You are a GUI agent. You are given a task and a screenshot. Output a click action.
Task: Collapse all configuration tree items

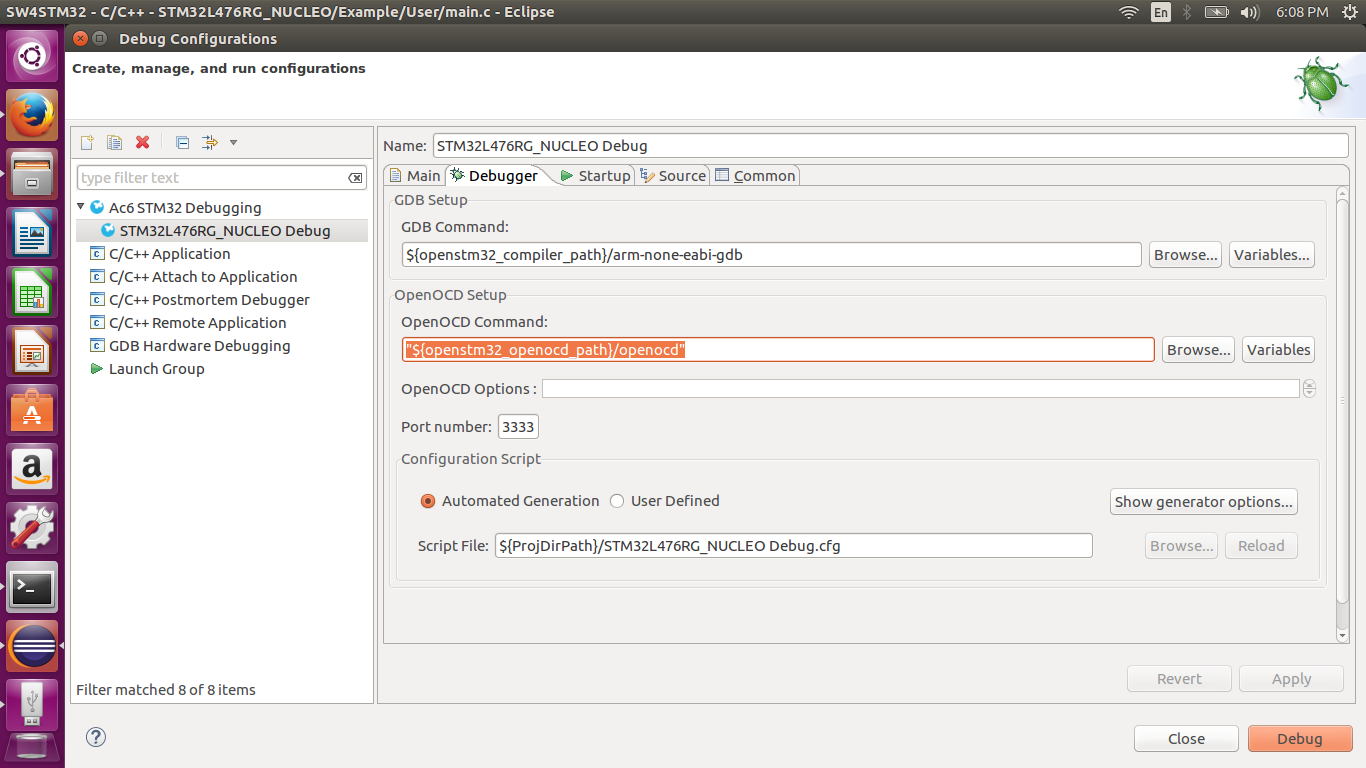[182, 142]
